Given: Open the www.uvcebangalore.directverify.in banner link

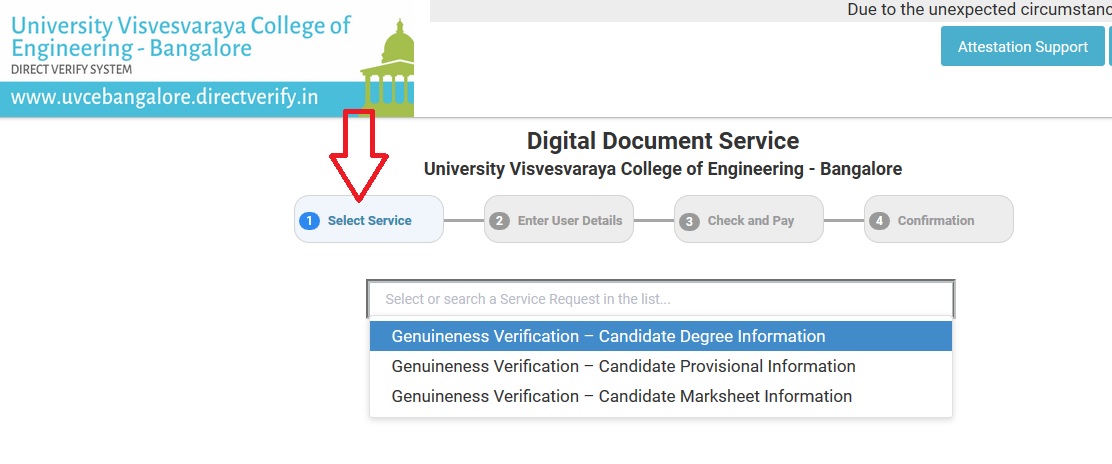Looking at the screenshot, I should pyautogui.click(x=165, y=98).
